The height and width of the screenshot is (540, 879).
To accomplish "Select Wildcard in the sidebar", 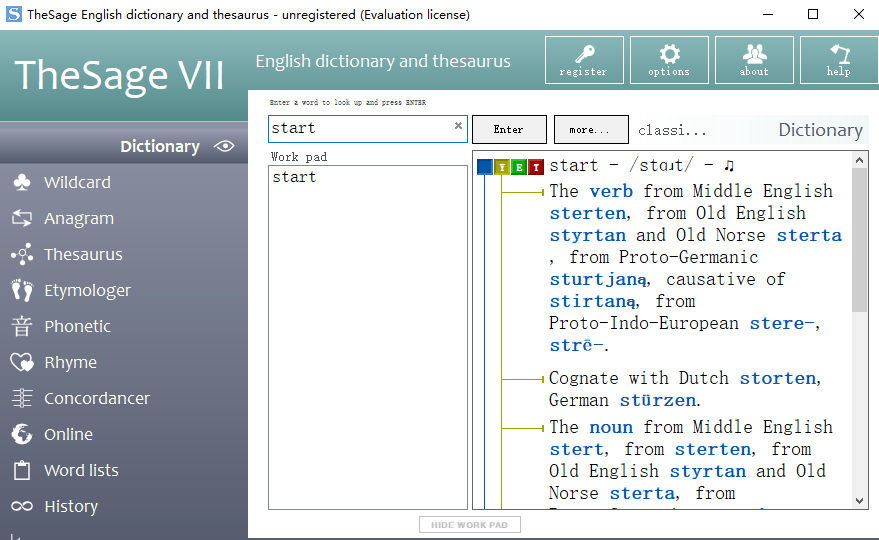I will 77,182.
